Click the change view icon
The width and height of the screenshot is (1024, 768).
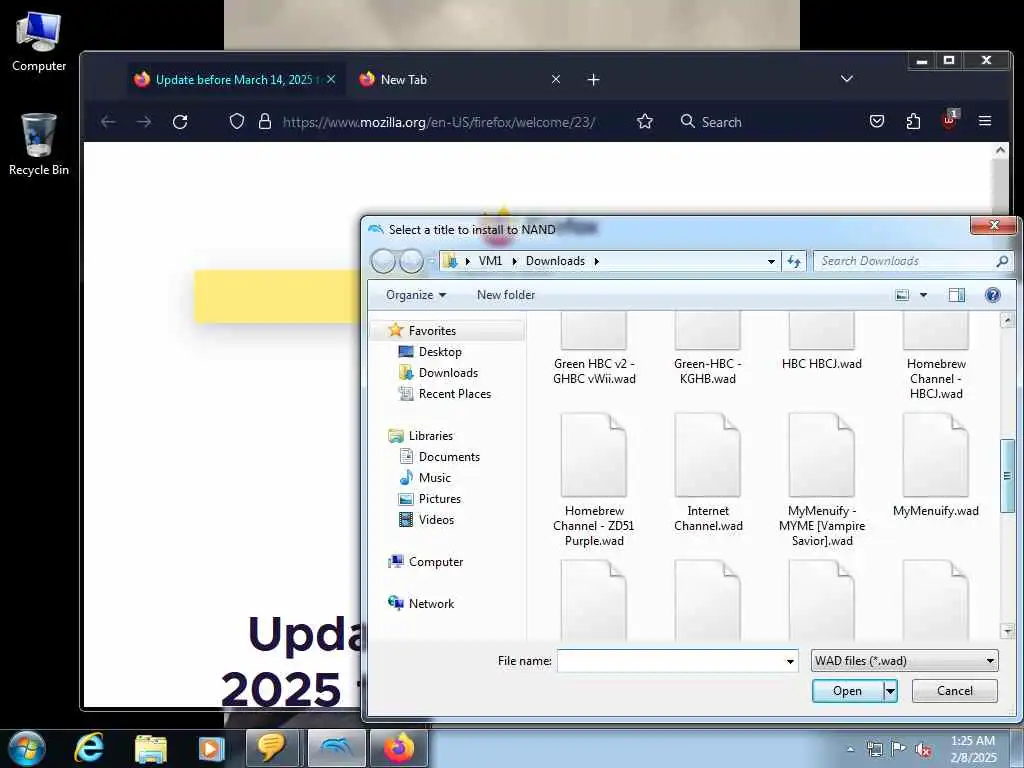pos(902,295)
